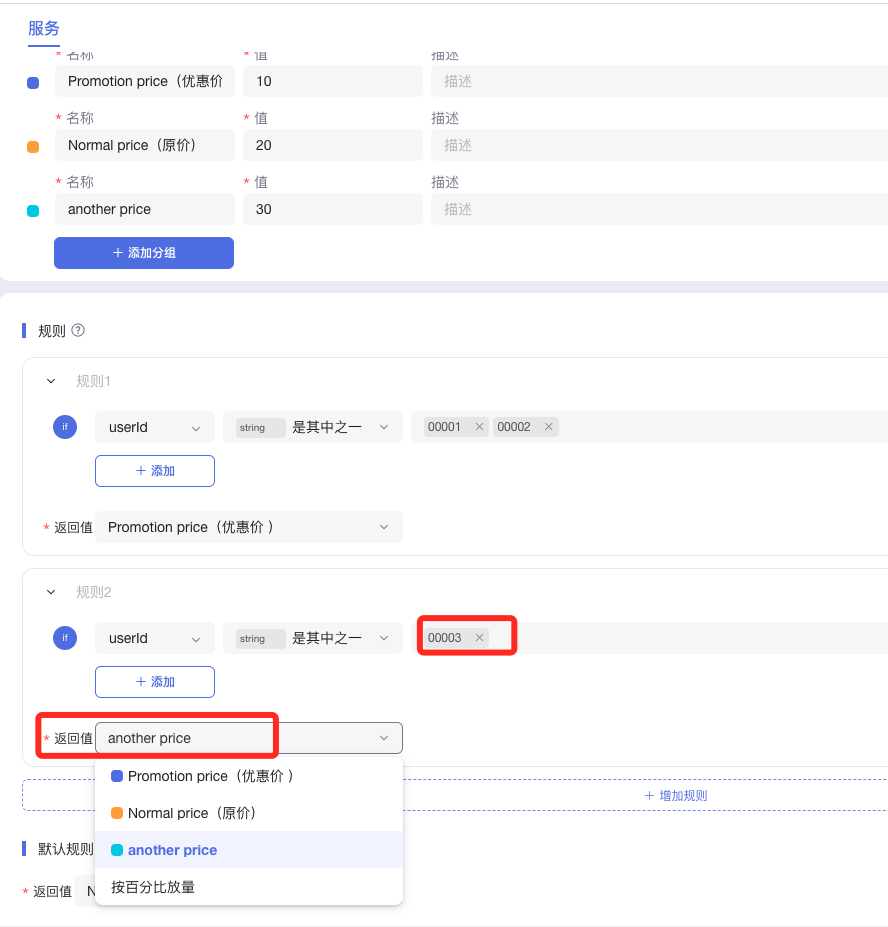
Task: Select Promotion price（优惠价）from dropdown list
Action: point(210,776)
